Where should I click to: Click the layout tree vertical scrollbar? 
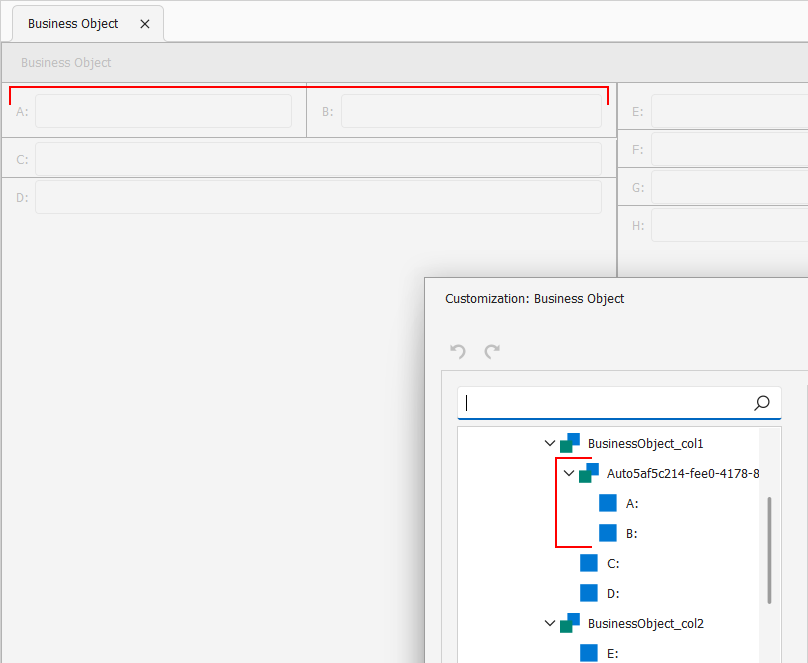(769, 550)
